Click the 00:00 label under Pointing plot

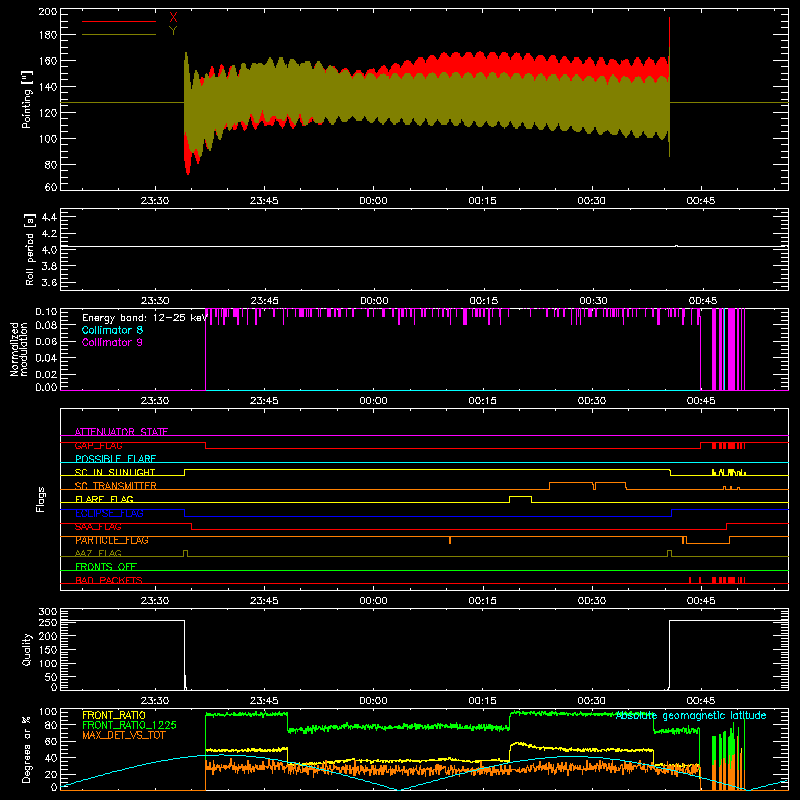(x=373, y=201)
